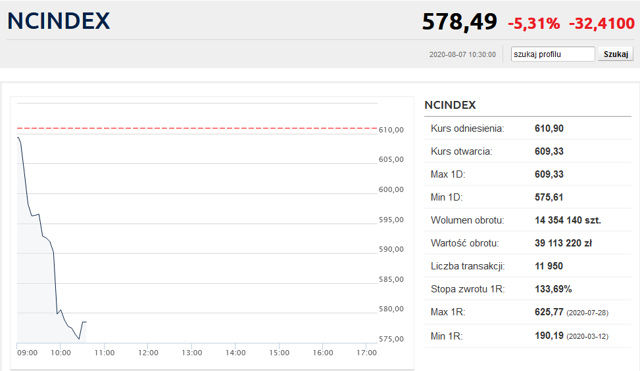
Task: Click the 17:00 time axis label
Action: click(367, 353)
